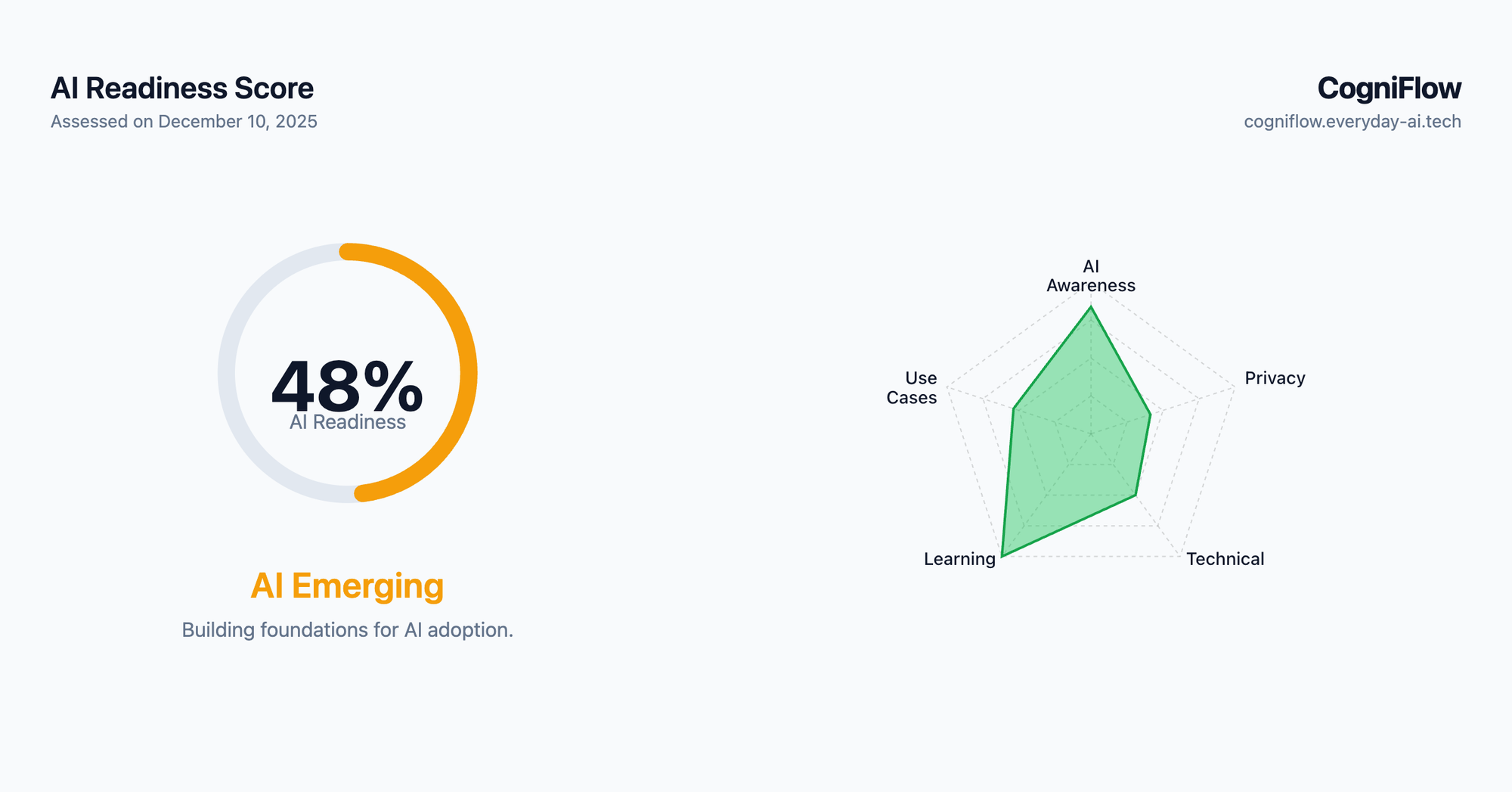
Task: Click the 48% score value
Action: tap(347, 387)
